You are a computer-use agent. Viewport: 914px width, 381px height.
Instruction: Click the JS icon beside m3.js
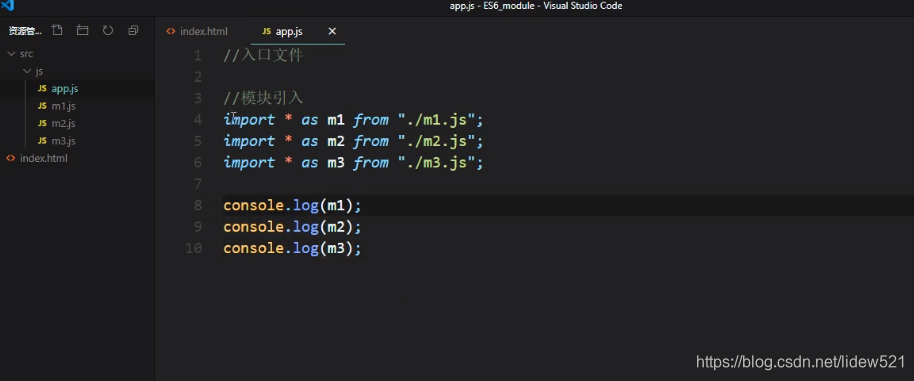[42, 141]
